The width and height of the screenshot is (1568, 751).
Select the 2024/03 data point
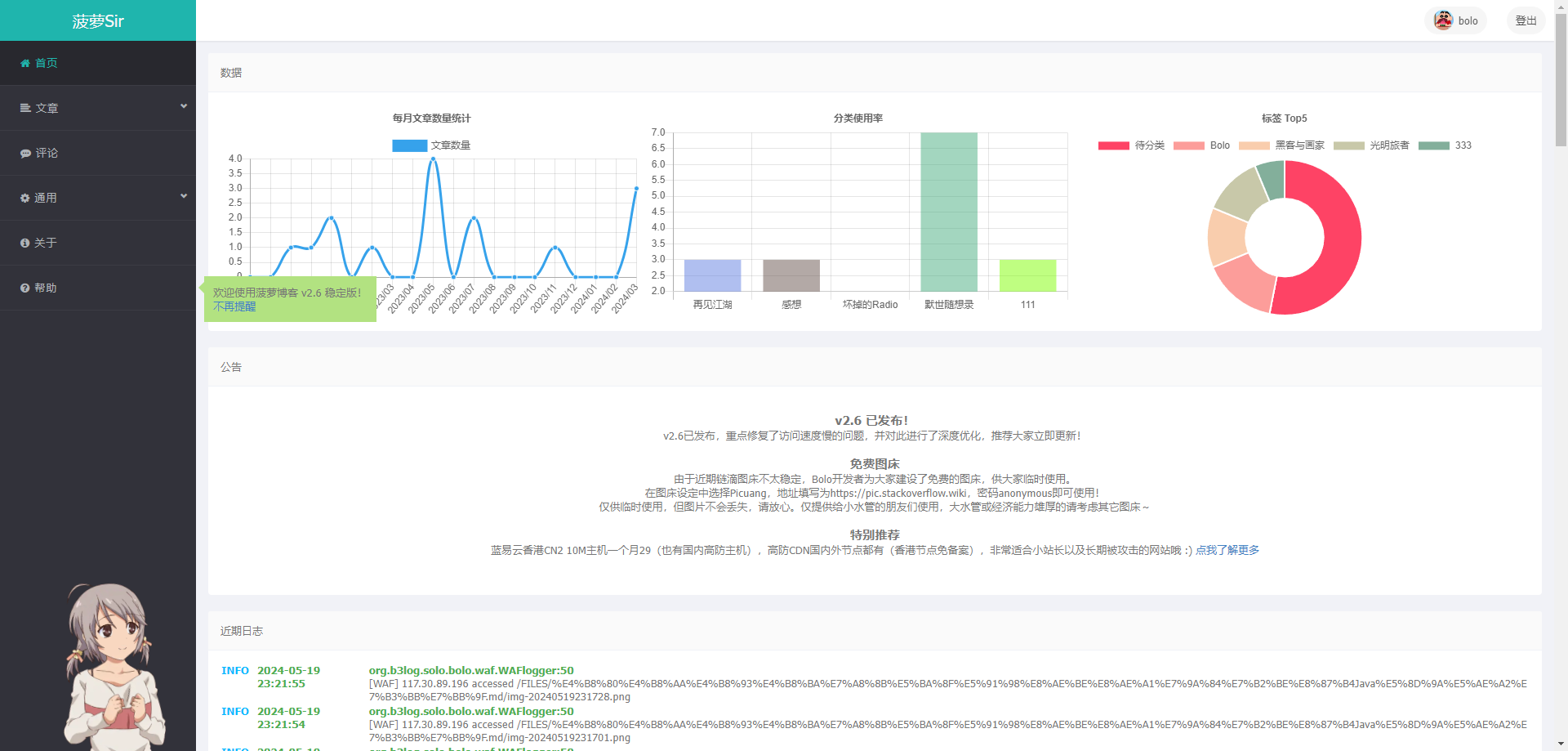(636, 189)
